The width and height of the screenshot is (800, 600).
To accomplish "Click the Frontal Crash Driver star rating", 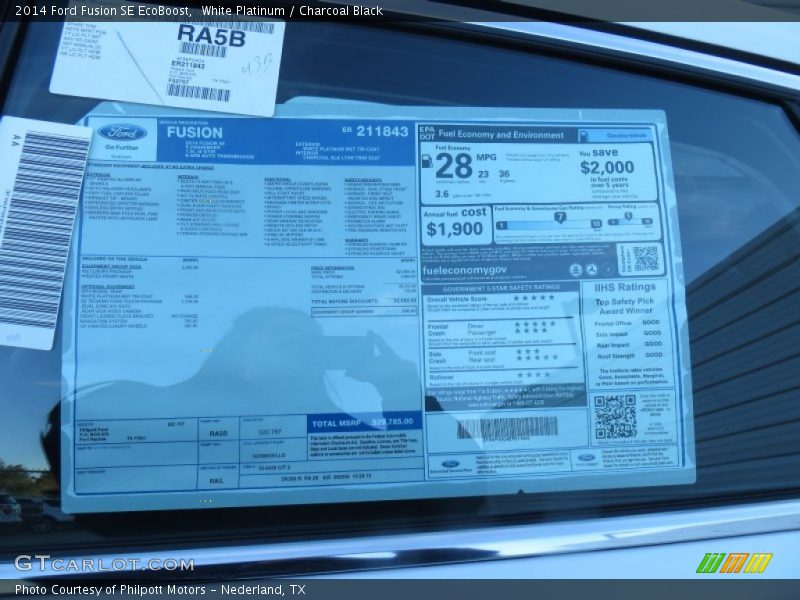I will tap(535, 324).
